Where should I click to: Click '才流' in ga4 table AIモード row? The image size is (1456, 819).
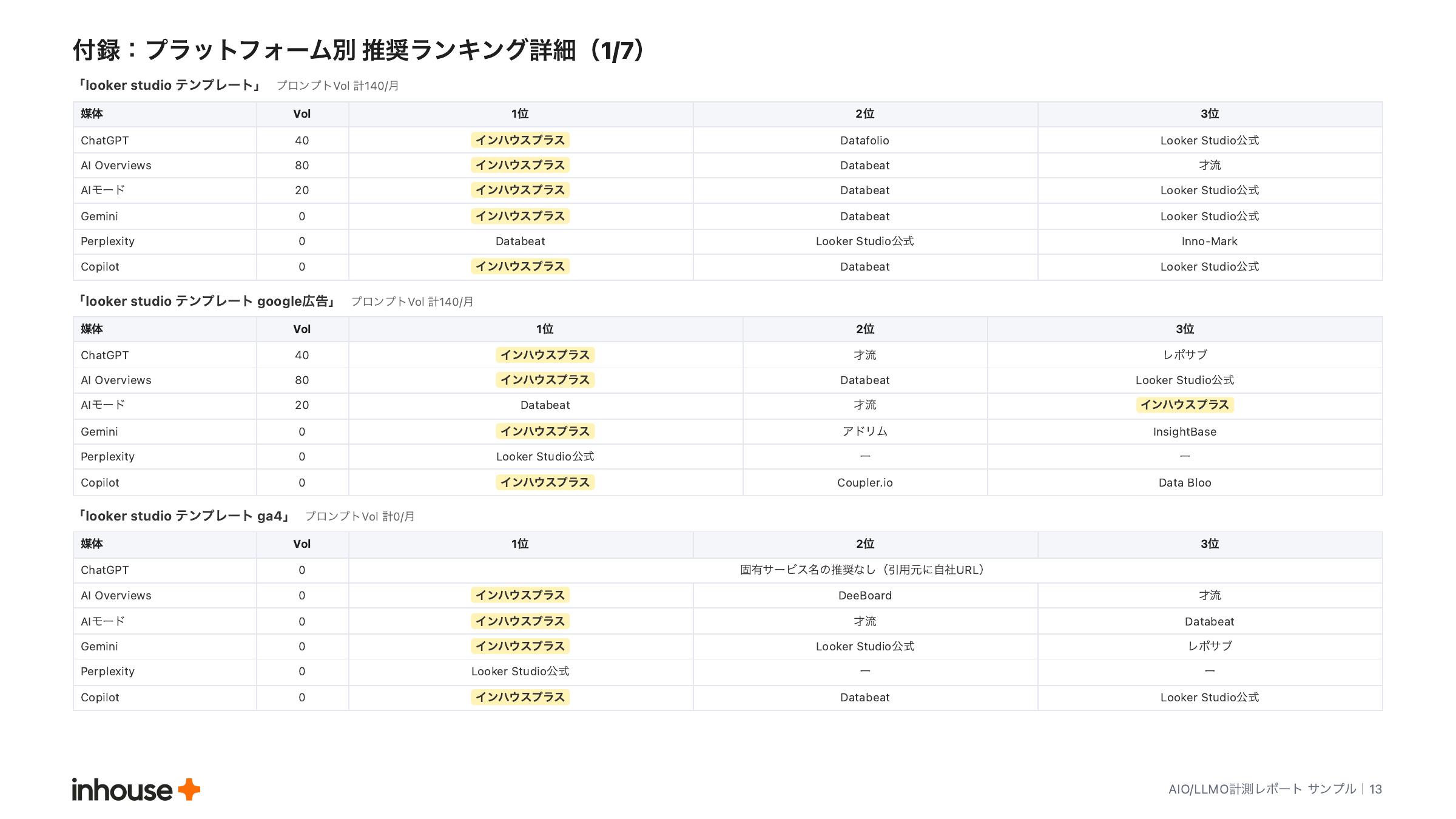point(864,622)
